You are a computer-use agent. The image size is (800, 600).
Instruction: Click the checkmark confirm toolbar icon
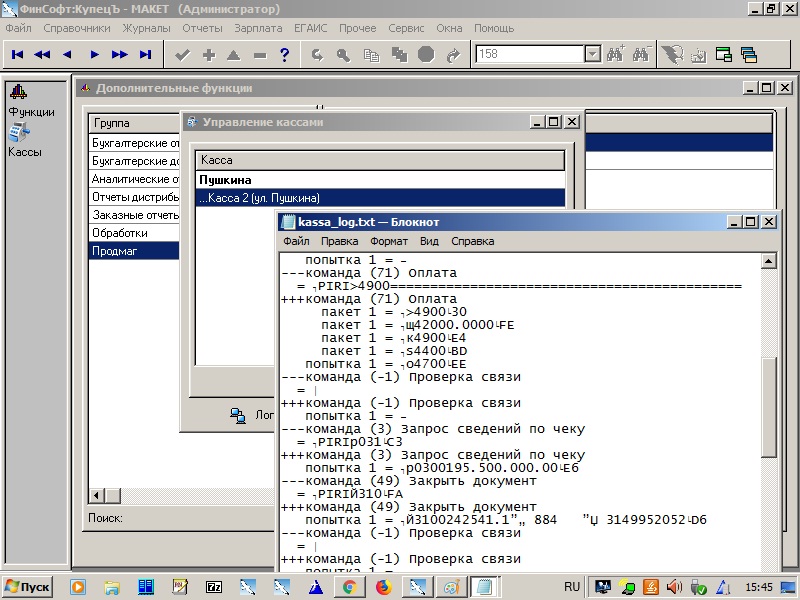(182, 55)
